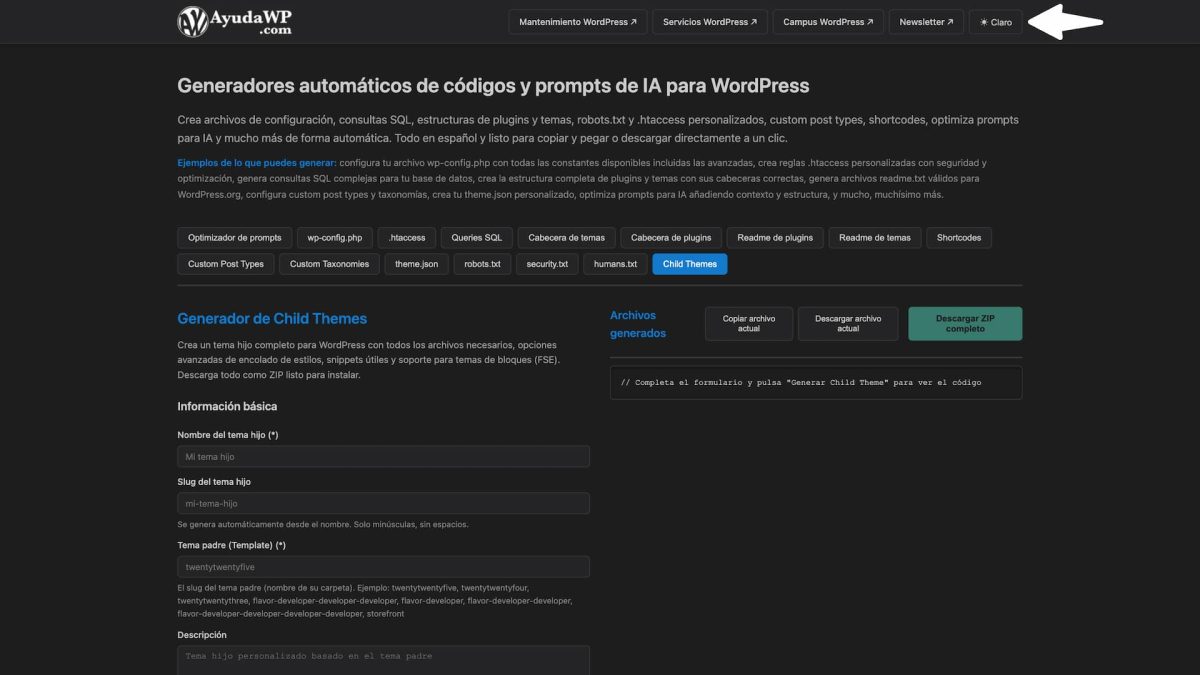Open the robots.txt generator
The height and width of the screenshot is (675, 1200).
[x=481, y=264]
